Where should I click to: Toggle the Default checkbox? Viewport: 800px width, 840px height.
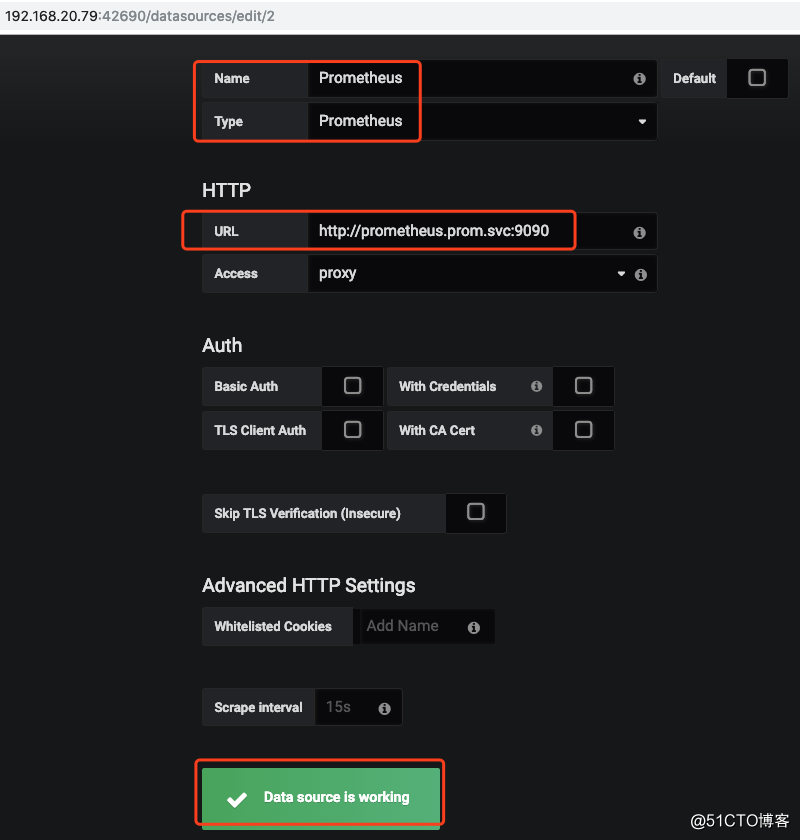[x=757, y=78]
